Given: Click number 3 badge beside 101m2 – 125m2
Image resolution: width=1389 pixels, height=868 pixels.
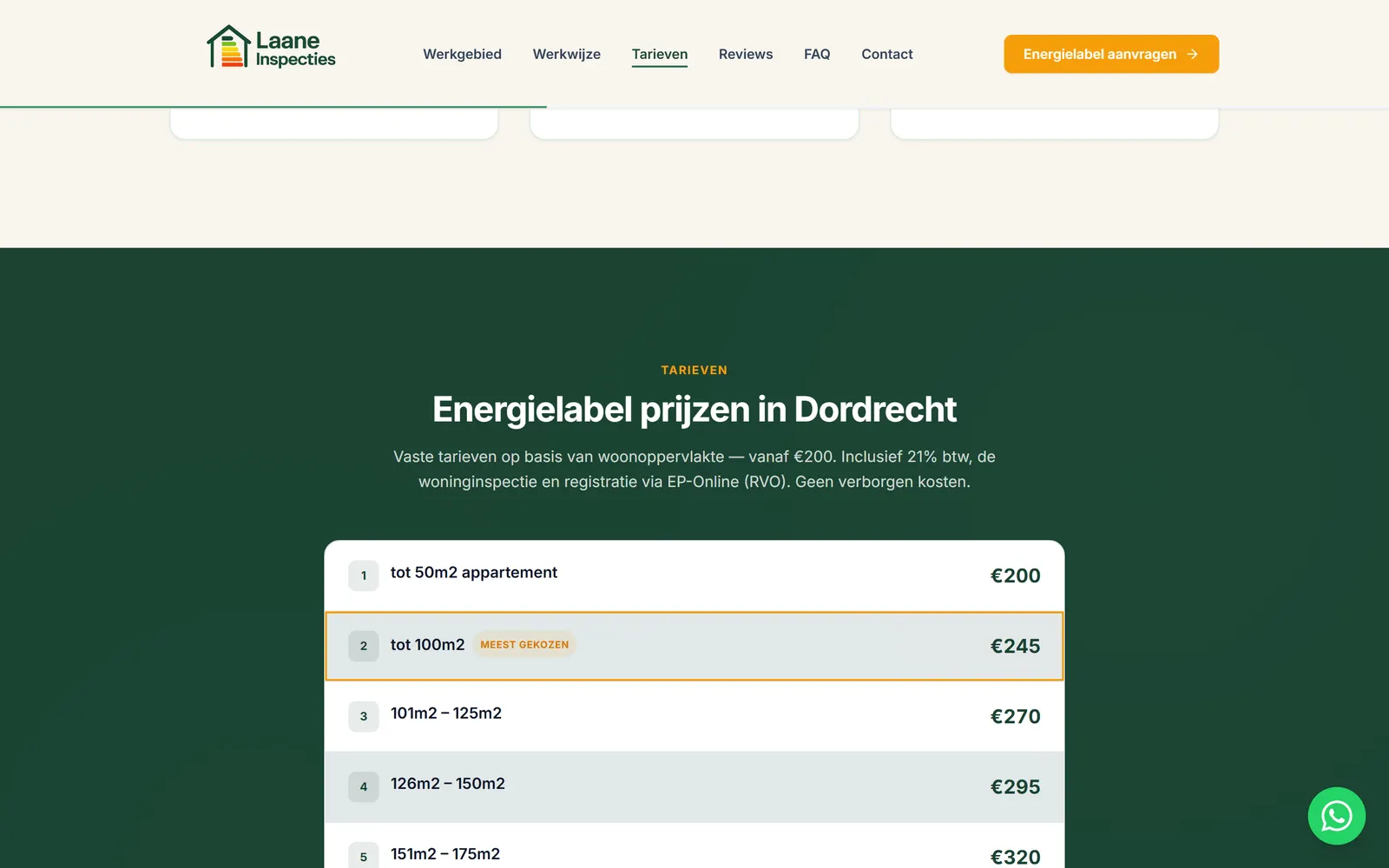Looking at the screenshot, I should (364, 716).
